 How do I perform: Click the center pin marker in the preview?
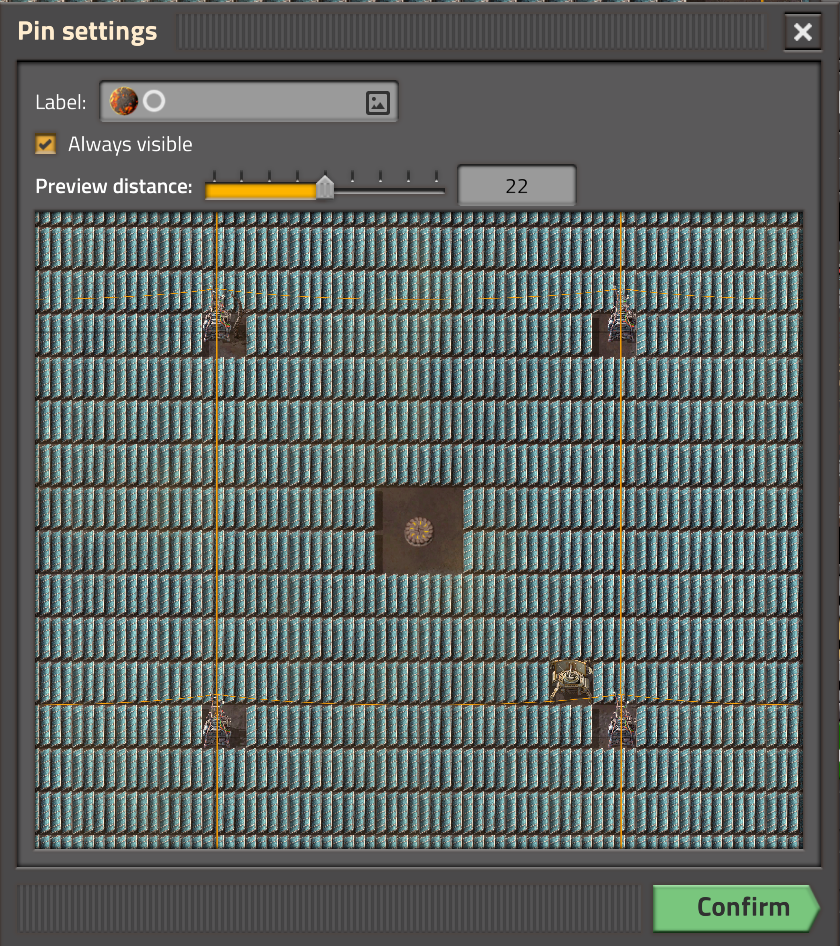coord(419,530)
